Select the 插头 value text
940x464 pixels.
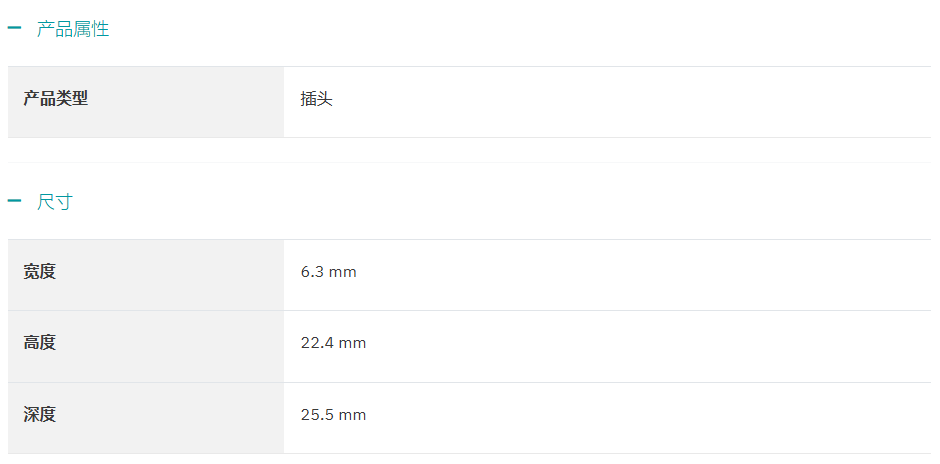tap(317, 100)
